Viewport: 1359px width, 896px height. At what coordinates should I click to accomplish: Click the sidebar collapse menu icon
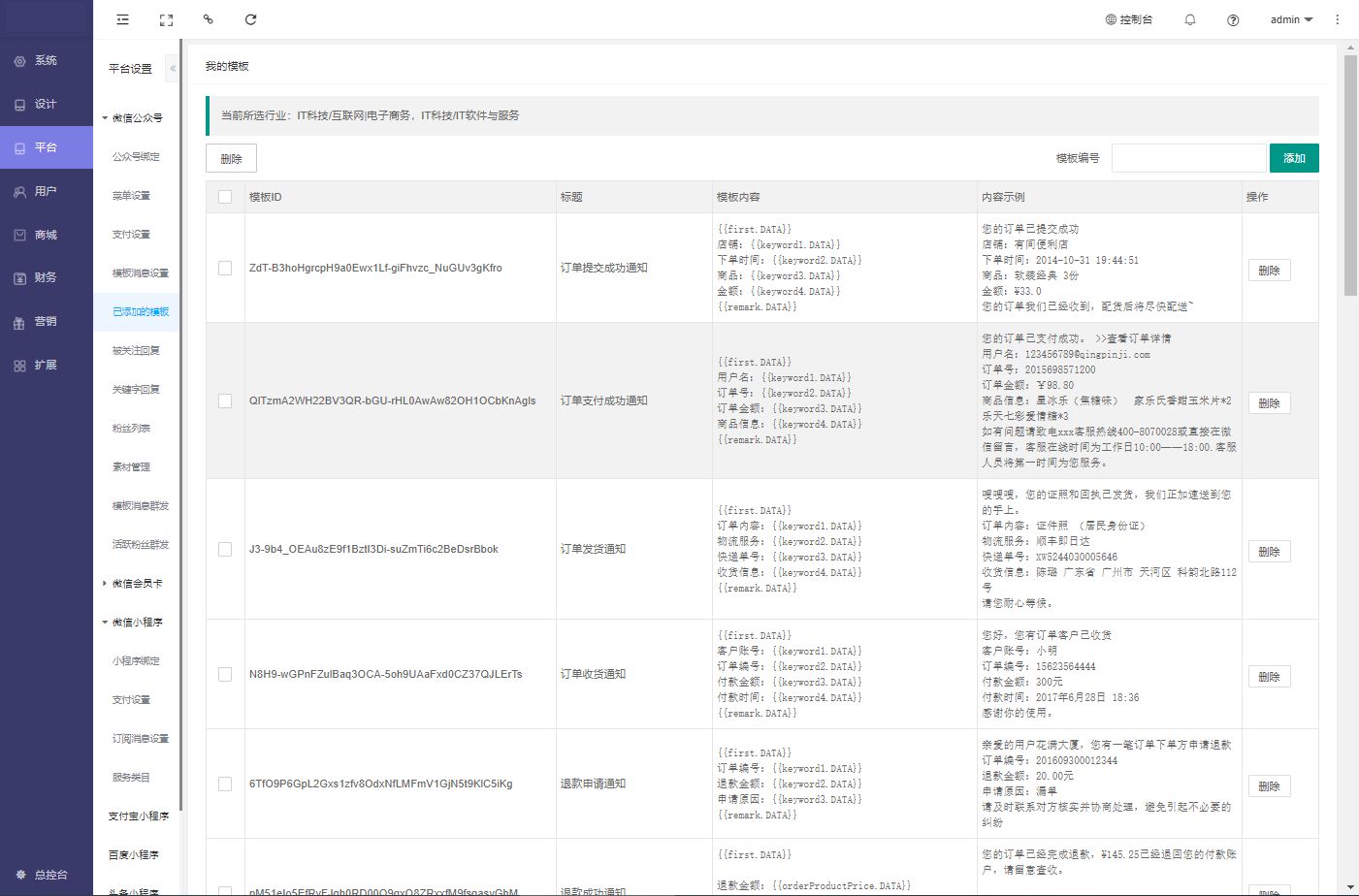coord(122,19)
